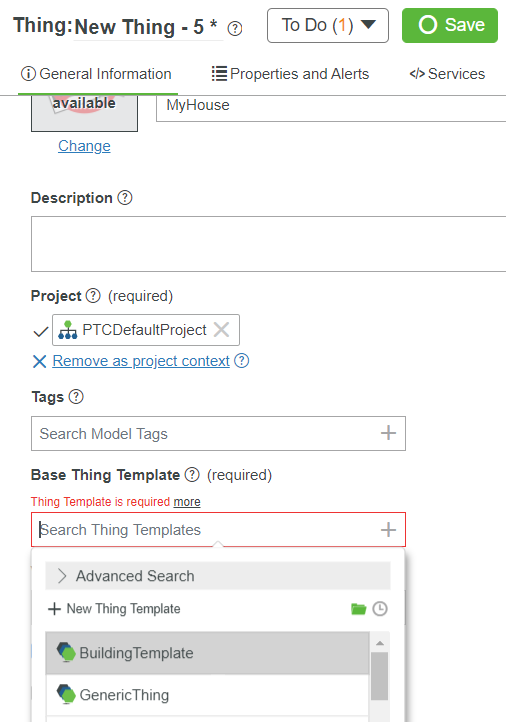This screenshot has height=722, width=506.
Task: Show recent templates via clock icon
Action: click(x=380, y=609)
